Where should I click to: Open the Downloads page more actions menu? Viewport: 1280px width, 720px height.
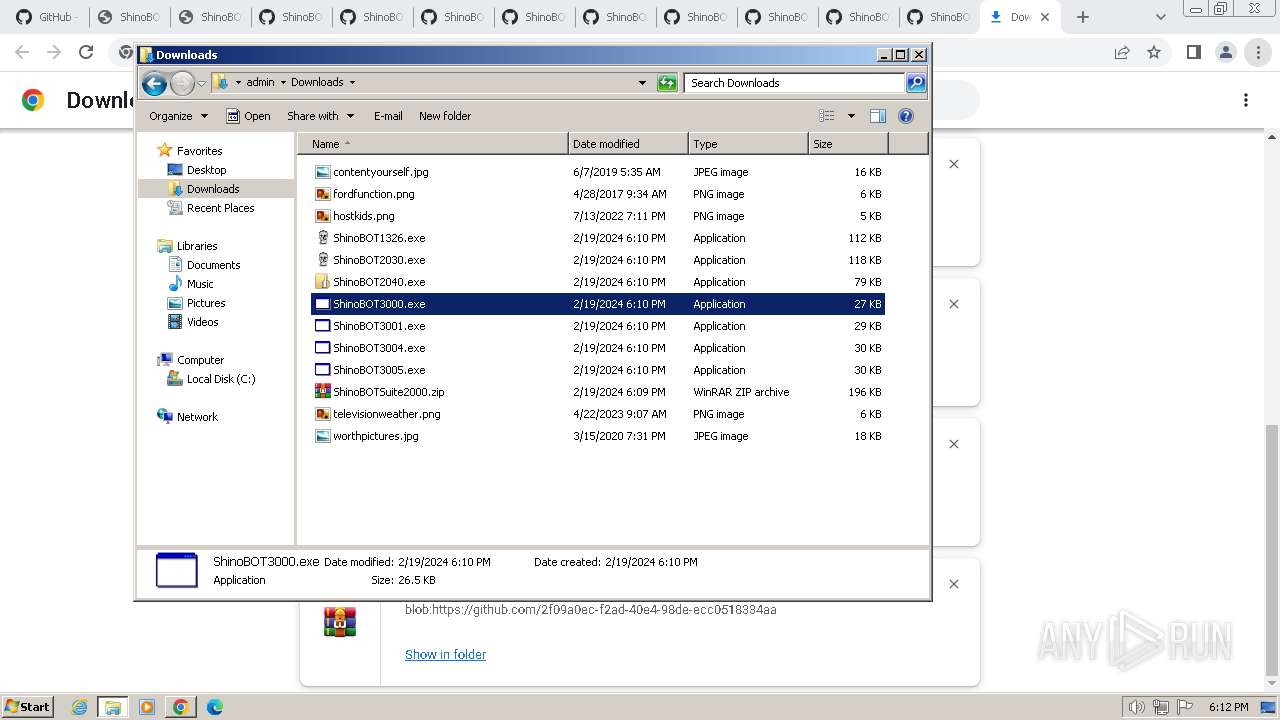coord(1246,100)
